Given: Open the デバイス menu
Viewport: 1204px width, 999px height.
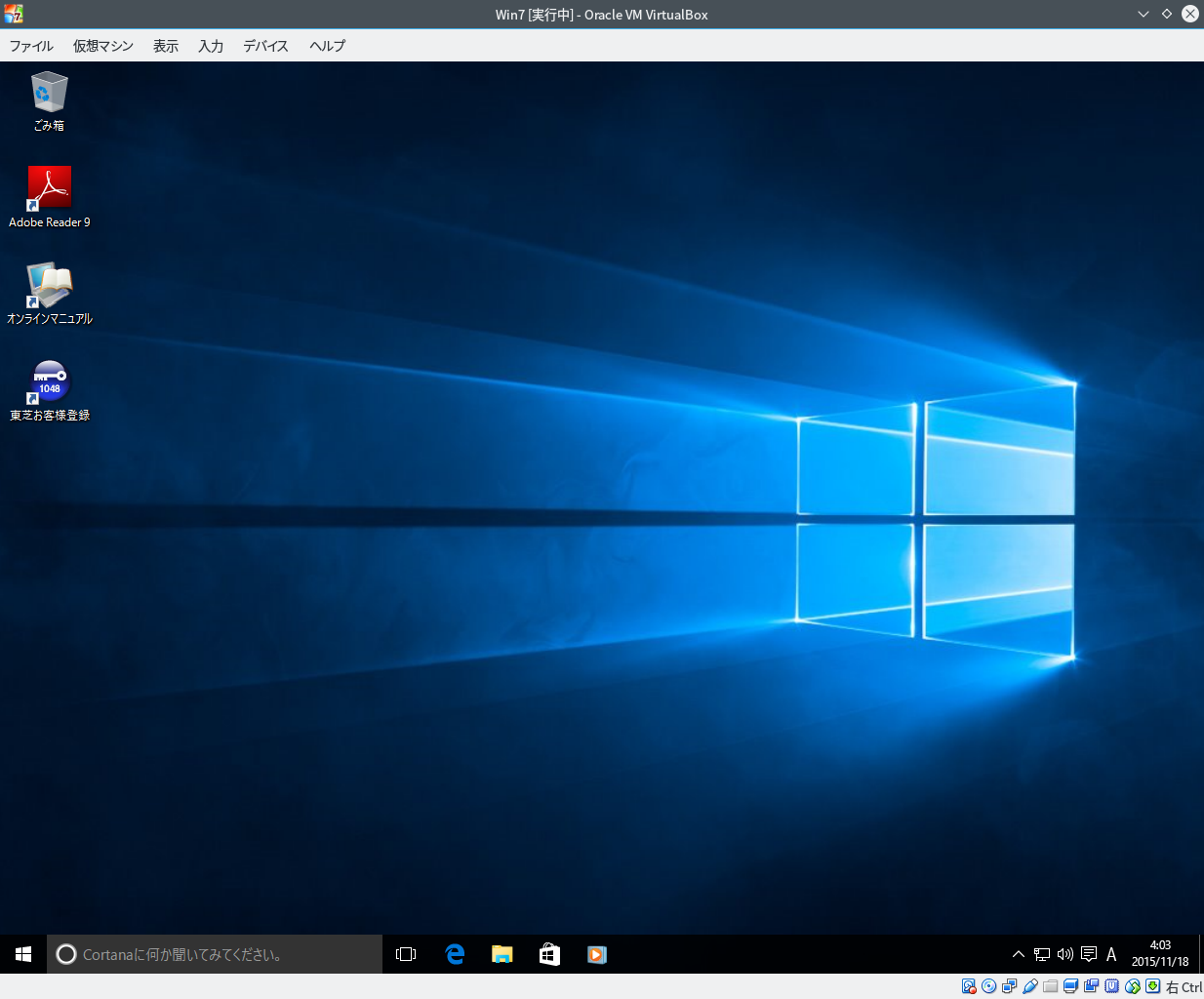Looking at the screenshot, I should tap(265, 46).
